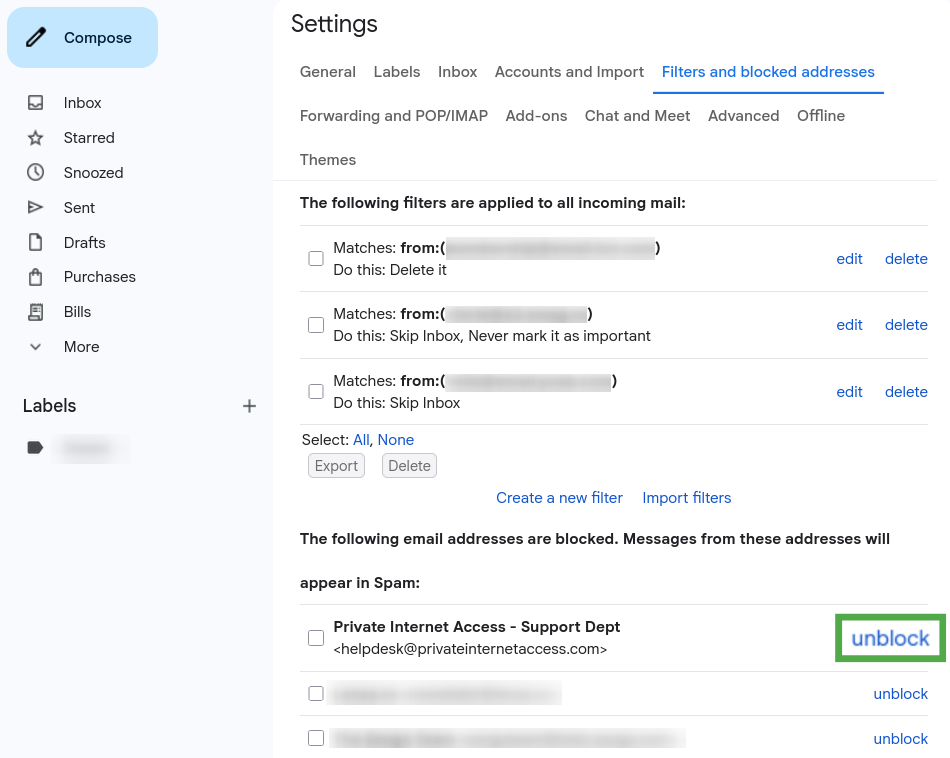Click helpdesk@privateinternetaccess.com address text
950x758 pixels.
470,649
